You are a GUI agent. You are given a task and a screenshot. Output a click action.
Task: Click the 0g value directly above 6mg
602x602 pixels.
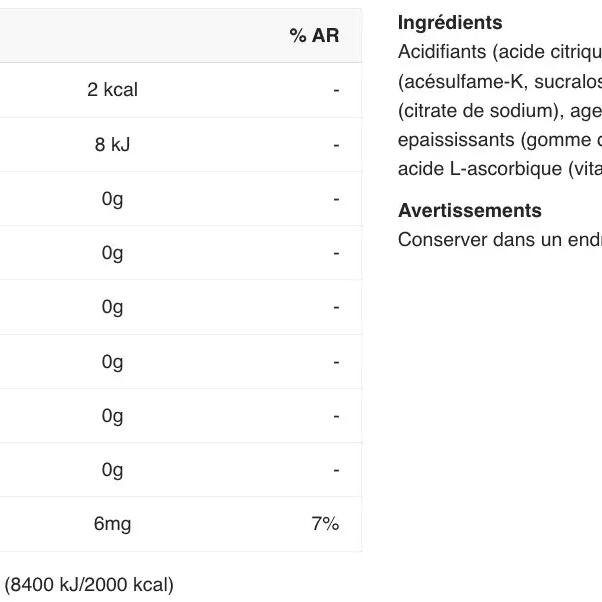(112, 469)
